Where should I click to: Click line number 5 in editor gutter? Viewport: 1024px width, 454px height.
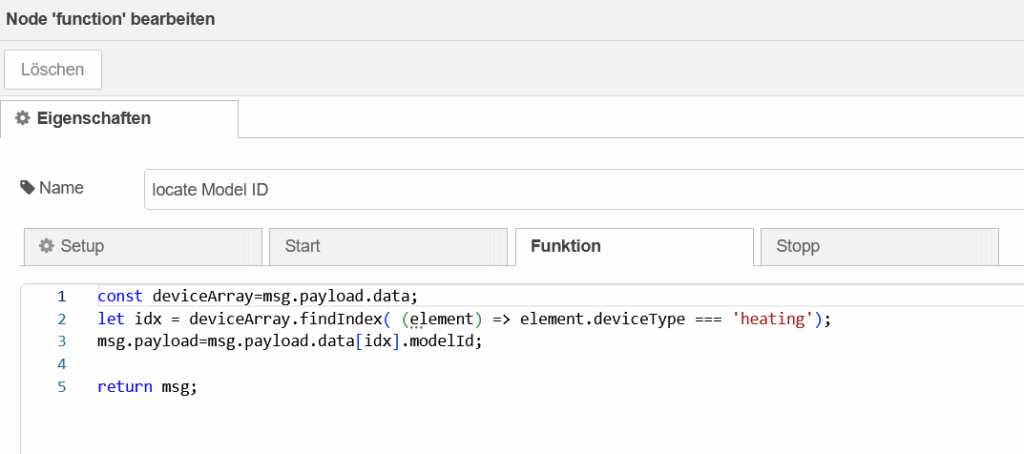(61, 387)
